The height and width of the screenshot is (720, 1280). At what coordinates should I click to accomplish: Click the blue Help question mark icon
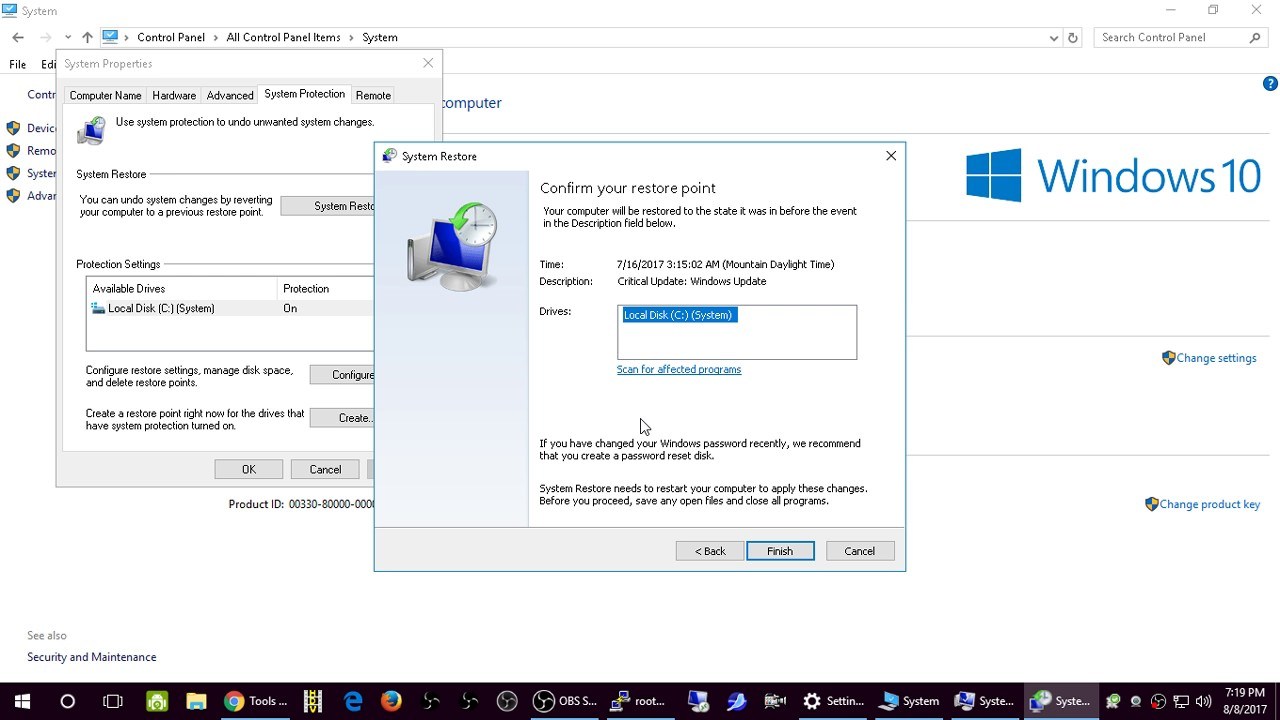click(x=1270, y=84)
